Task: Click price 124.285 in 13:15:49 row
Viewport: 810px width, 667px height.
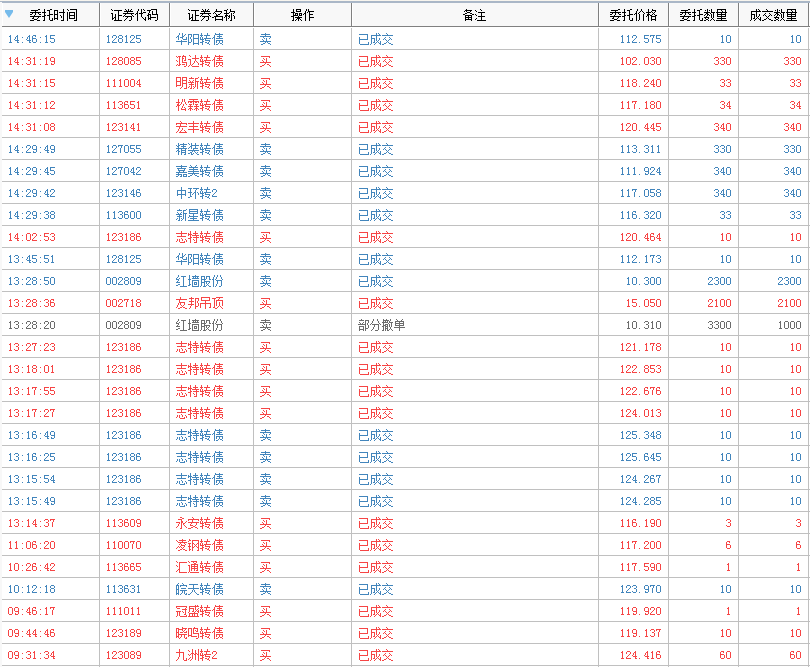Action: pyautogui.click(x=641, y=501)
